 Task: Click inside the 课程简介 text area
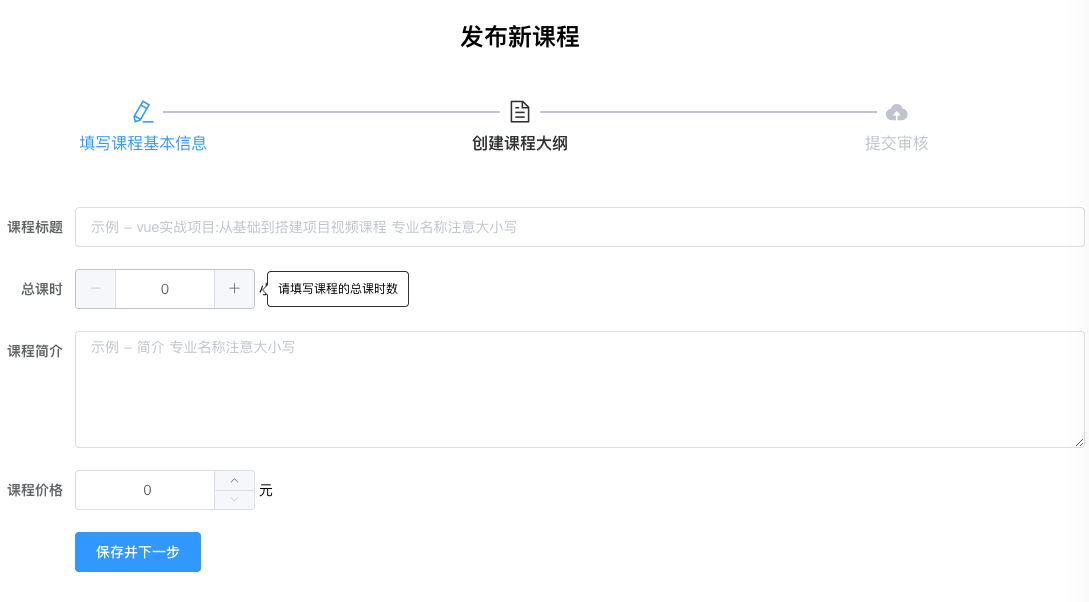tap(579, 389)
